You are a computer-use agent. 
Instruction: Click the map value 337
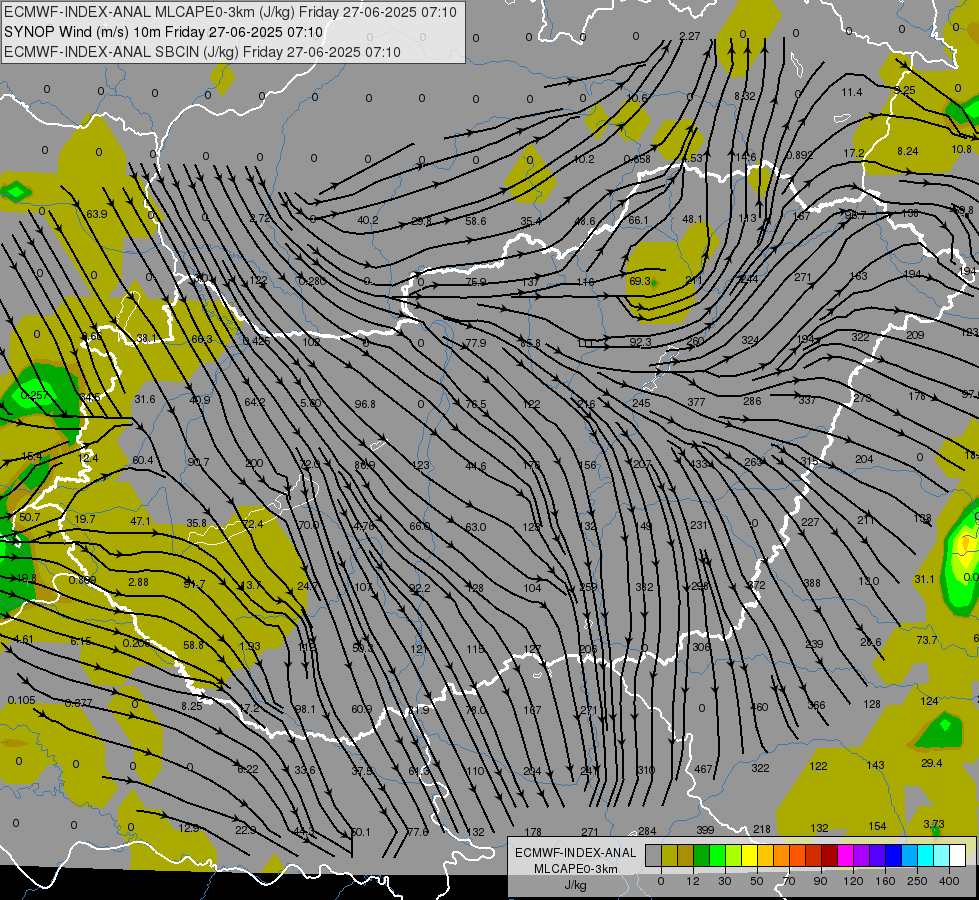[807, 400]
